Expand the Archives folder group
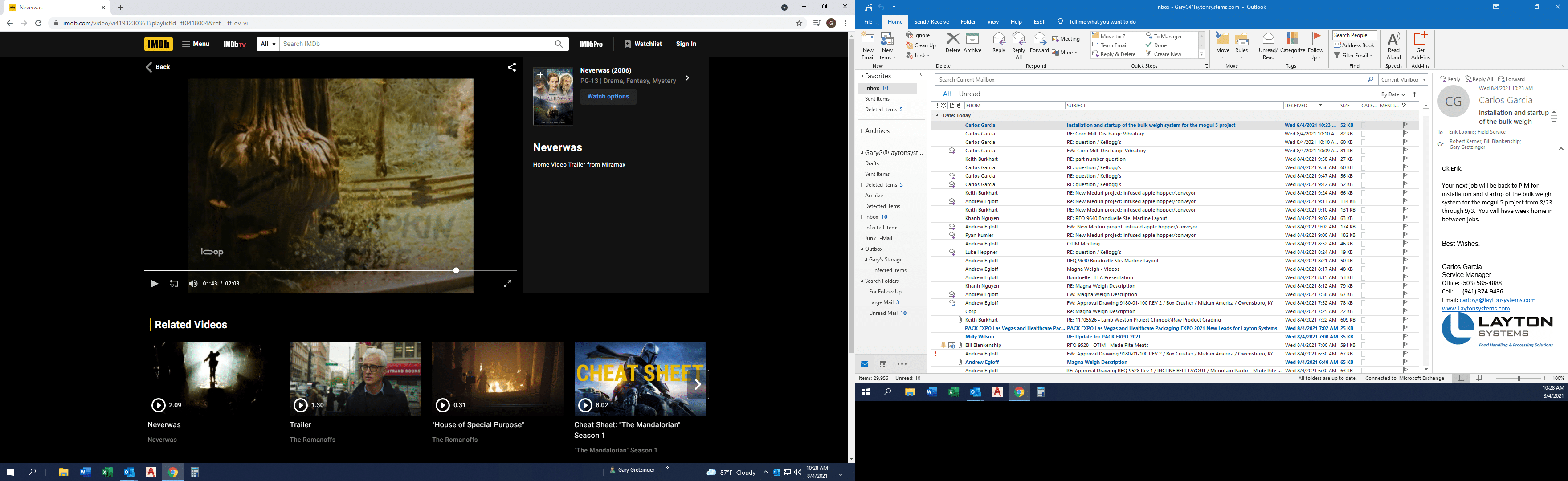 coord(862,131)
